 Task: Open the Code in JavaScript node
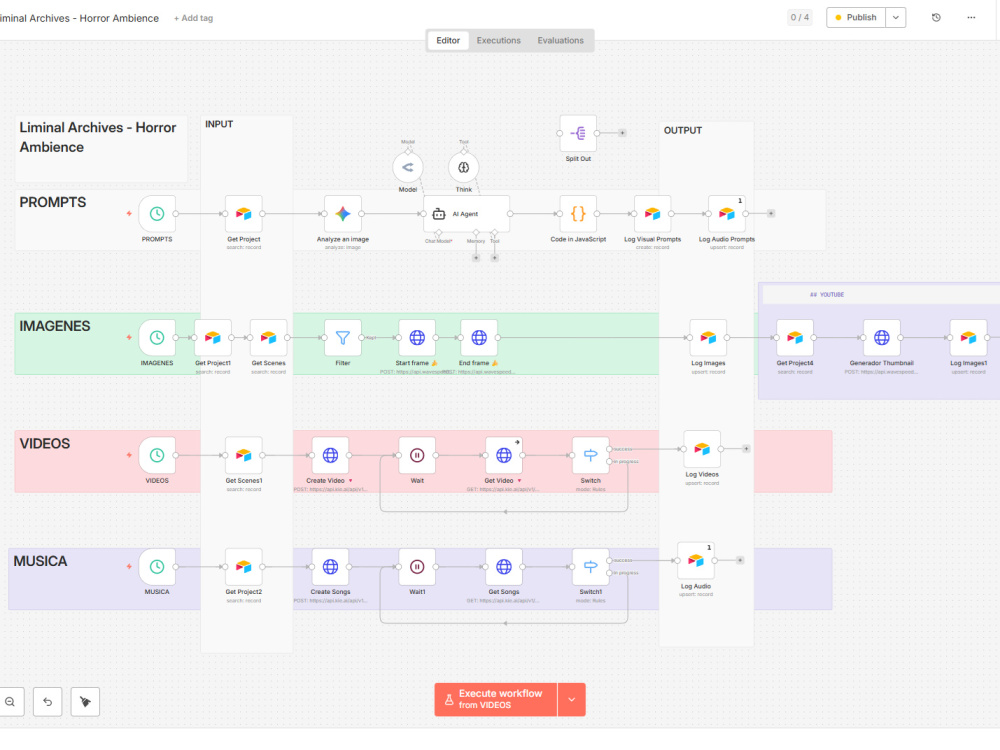578,214
